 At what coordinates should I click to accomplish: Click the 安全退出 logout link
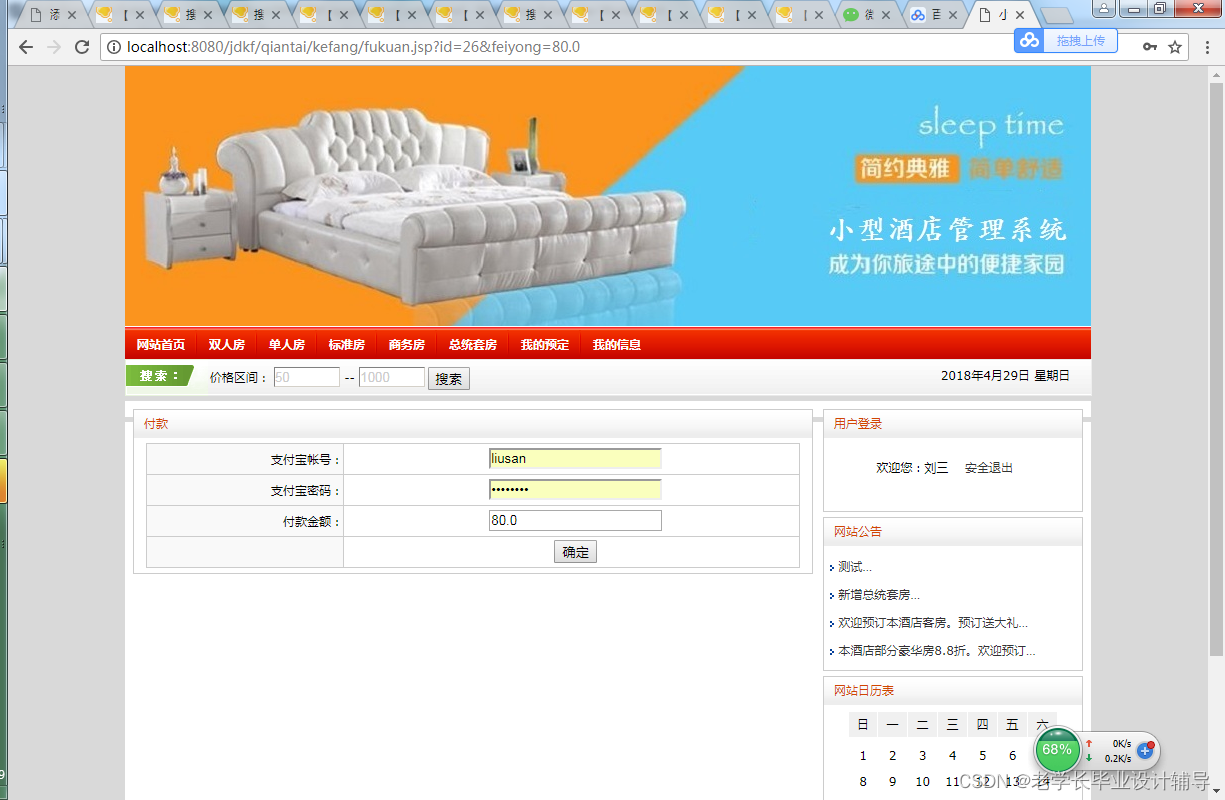tap(988, 467)
